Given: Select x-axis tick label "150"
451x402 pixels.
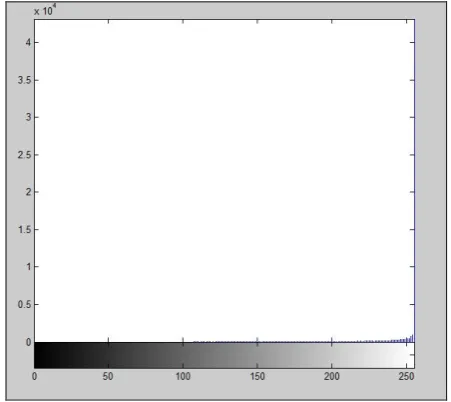Looking at the screenshot, I should click(257, 376).
